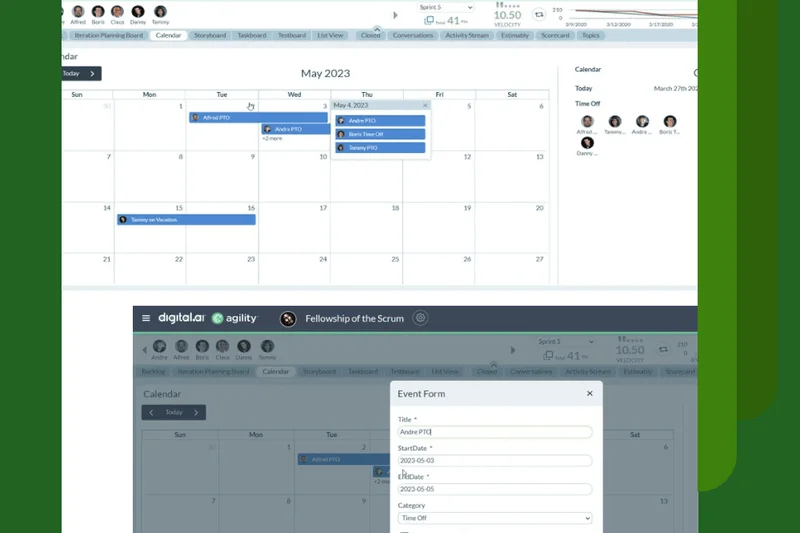Click Andre's avatar in the Time Off sidebar
Viewport: 800px width, 533px height.
[x=642, y=121]
